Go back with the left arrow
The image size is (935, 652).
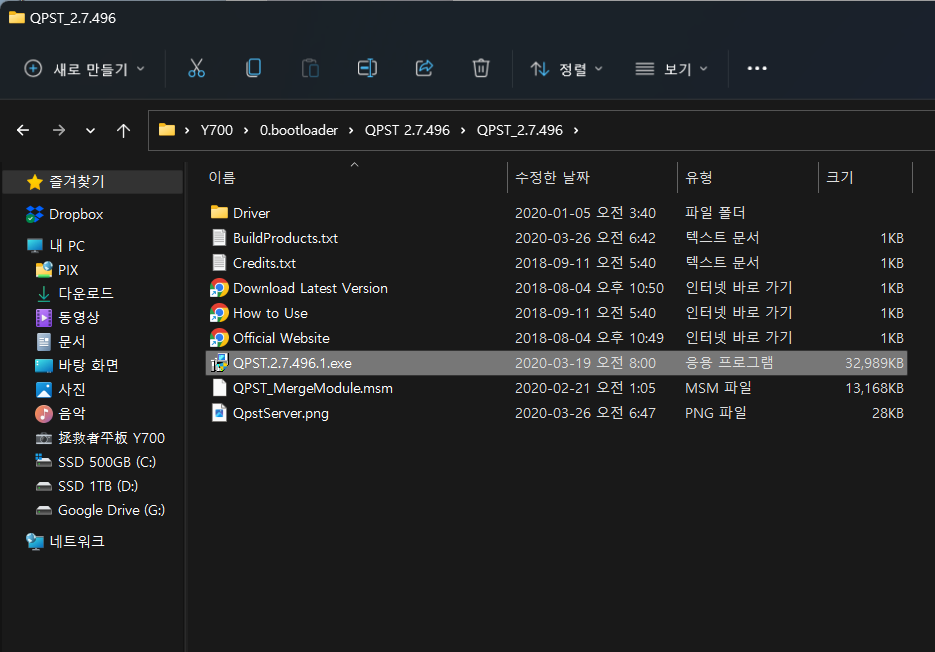pyautogui.click(x=23, y=130)
